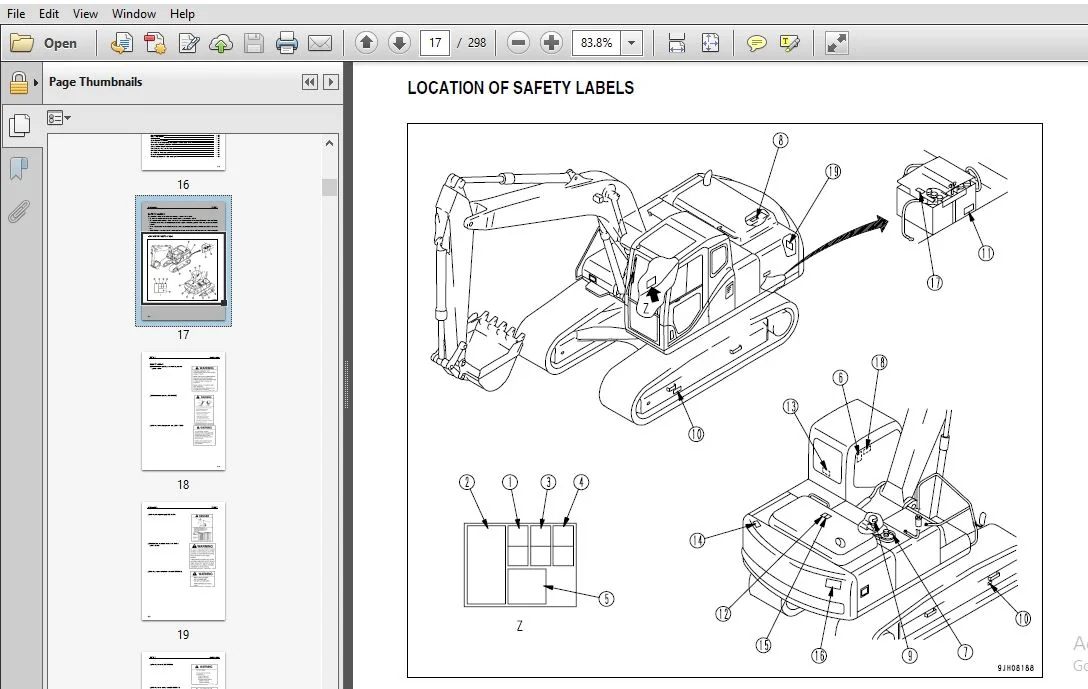Select the page 19 thumbnail
This screenshot has width=1088, height=689.
(183, 561)
